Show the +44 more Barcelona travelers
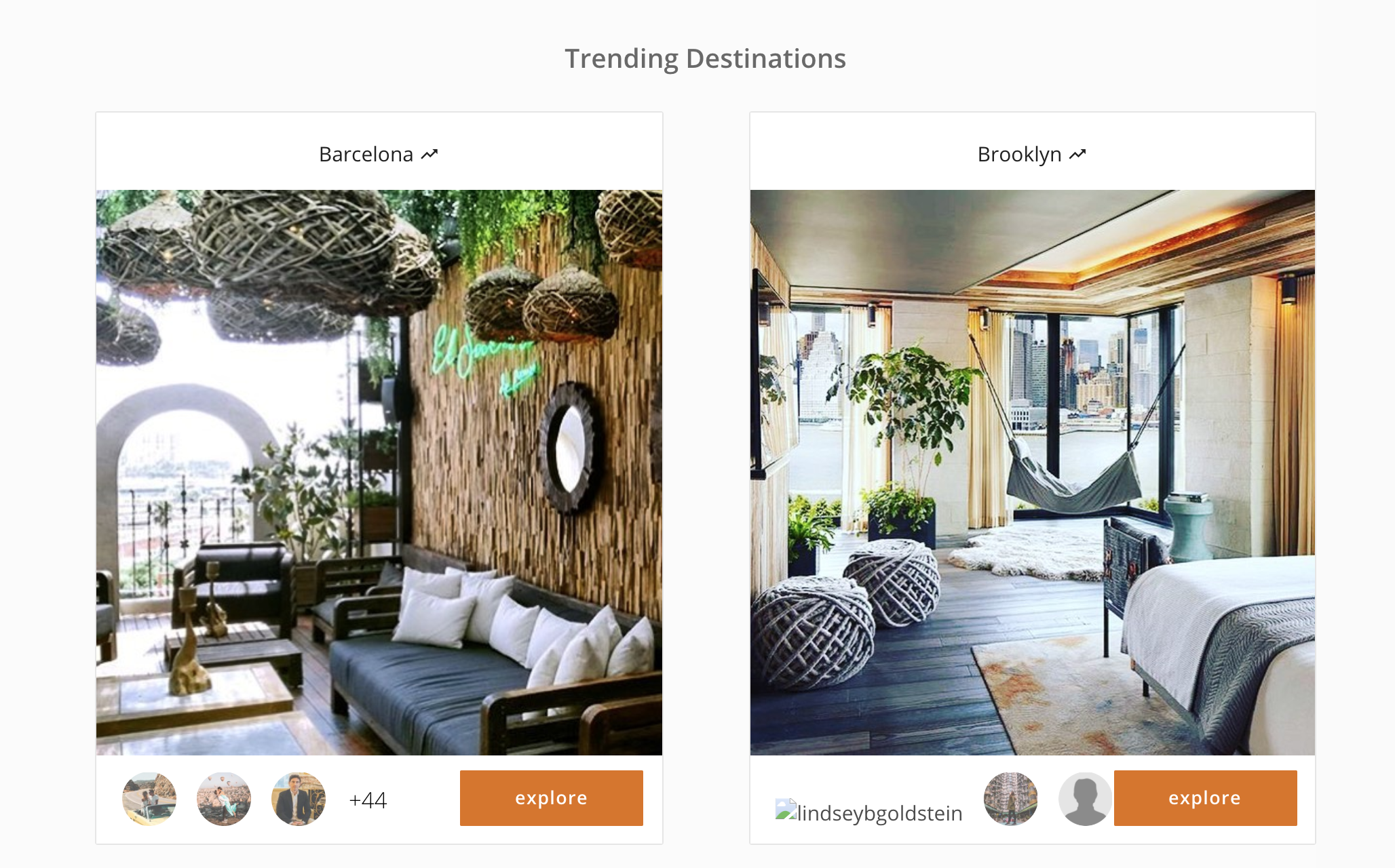The image size is (1395, 868). click(x=368, y=800)
